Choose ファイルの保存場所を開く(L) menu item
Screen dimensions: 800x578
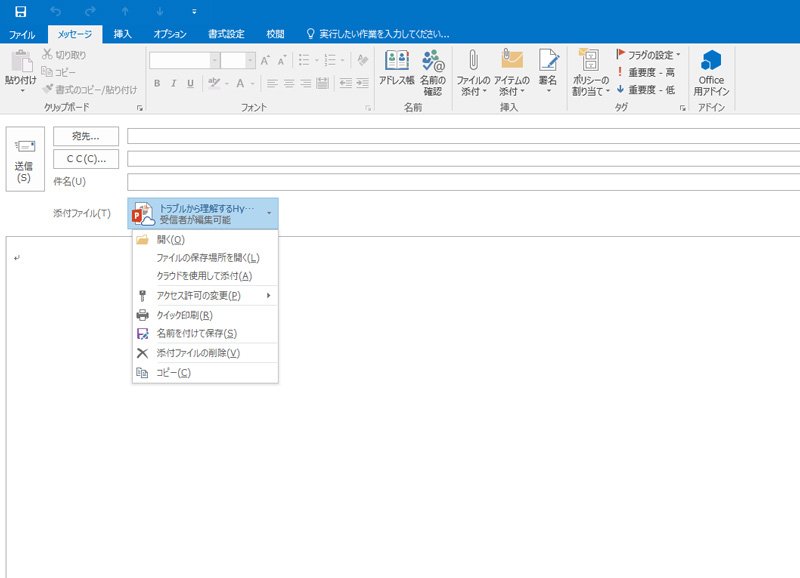[205, 258]
